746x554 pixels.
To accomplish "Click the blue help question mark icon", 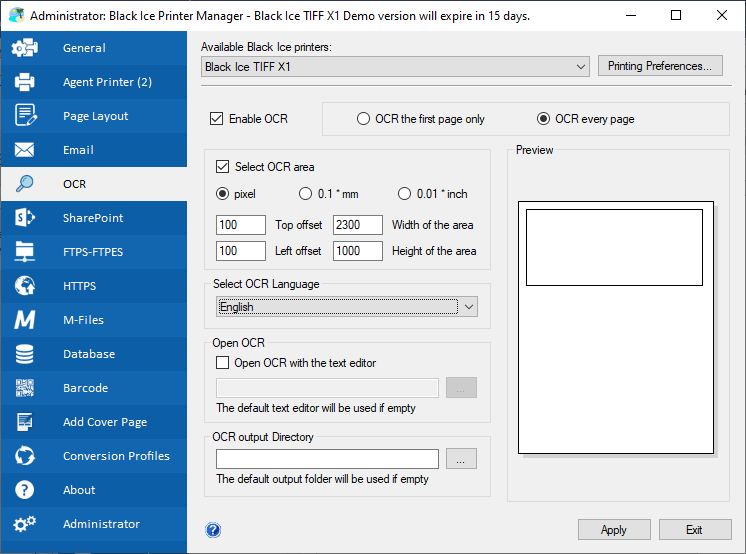I will 213,530.
